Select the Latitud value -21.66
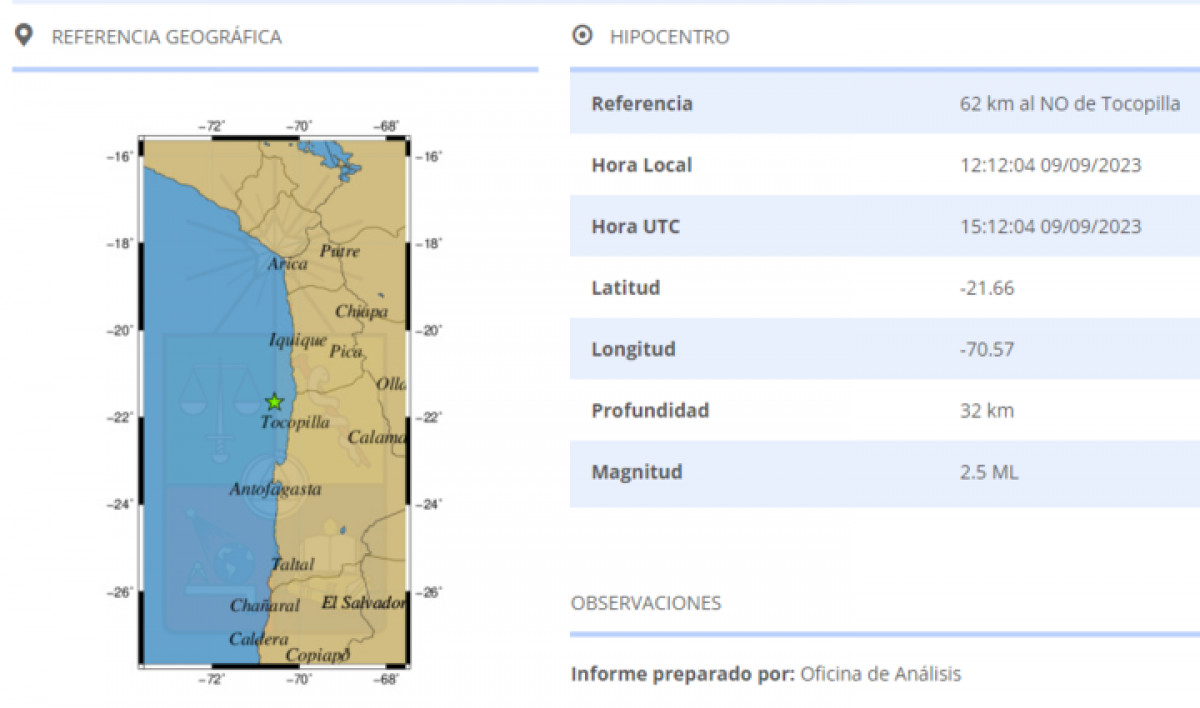Viewport: 1200px width, 708px height. (x=986, y=288)
